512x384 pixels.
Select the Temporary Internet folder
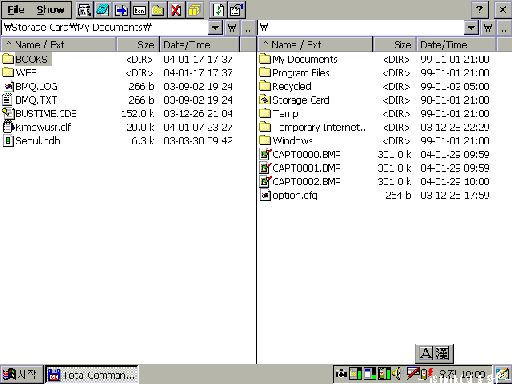pos(313,127)
